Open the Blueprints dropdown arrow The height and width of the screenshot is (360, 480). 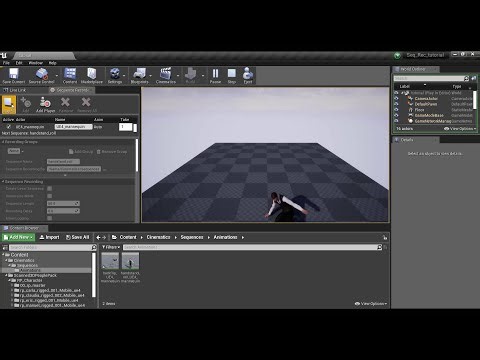[x=150, y=76]
